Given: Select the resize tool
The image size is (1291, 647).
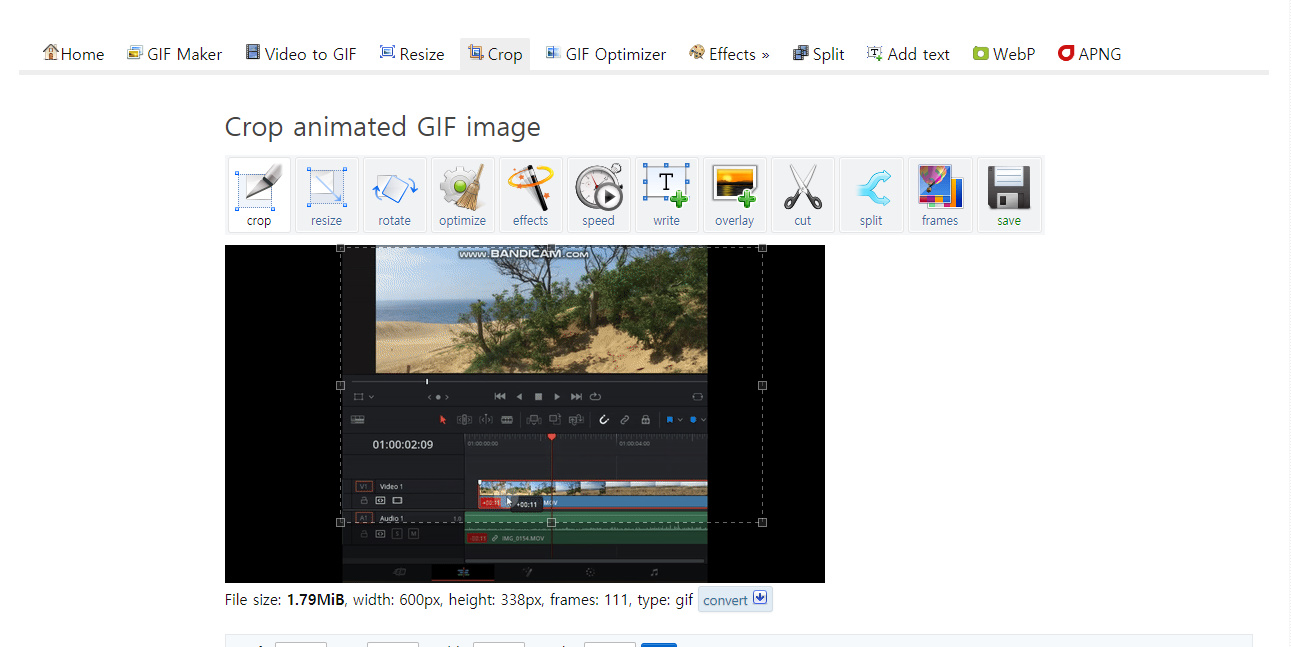Looking at the screenshot, I should click(x=327, y=195).
